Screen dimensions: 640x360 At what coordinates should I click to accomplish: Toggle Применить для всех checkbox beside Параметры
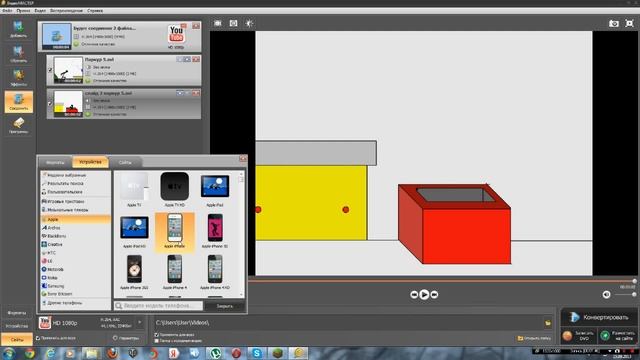38,338
